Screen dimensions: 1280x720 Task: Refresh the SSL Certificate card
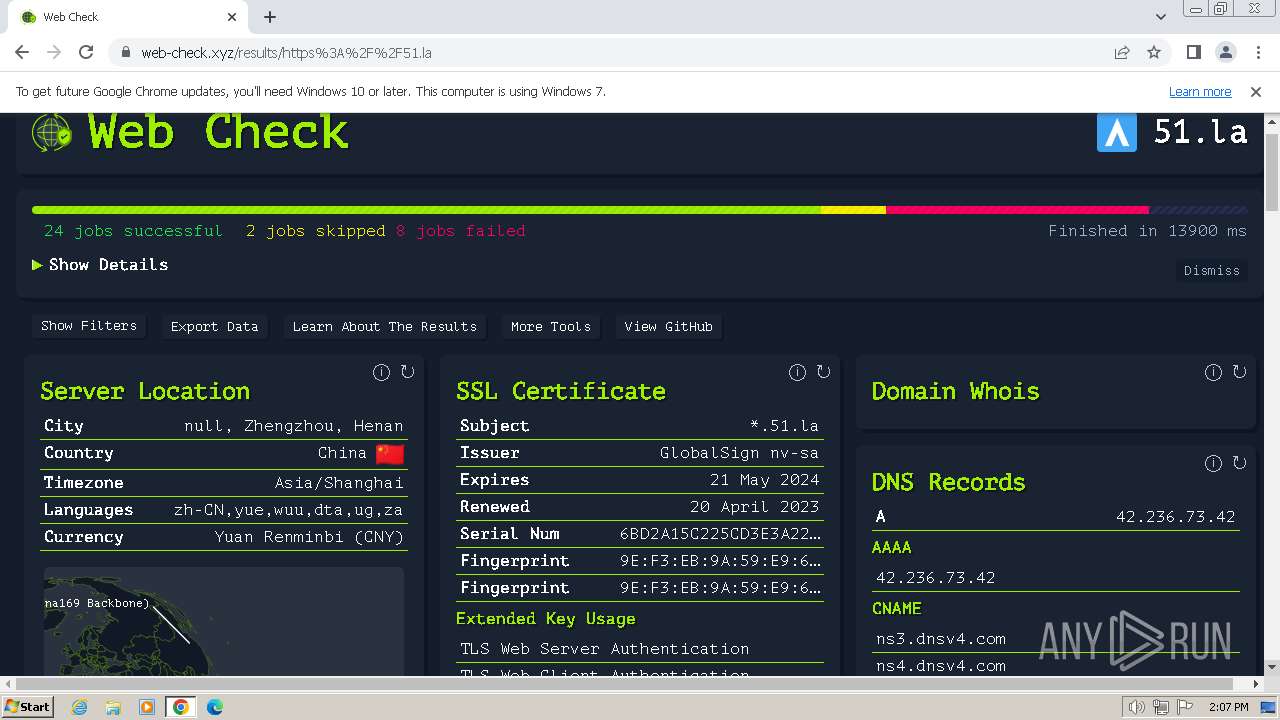click(x=823, y=372)
